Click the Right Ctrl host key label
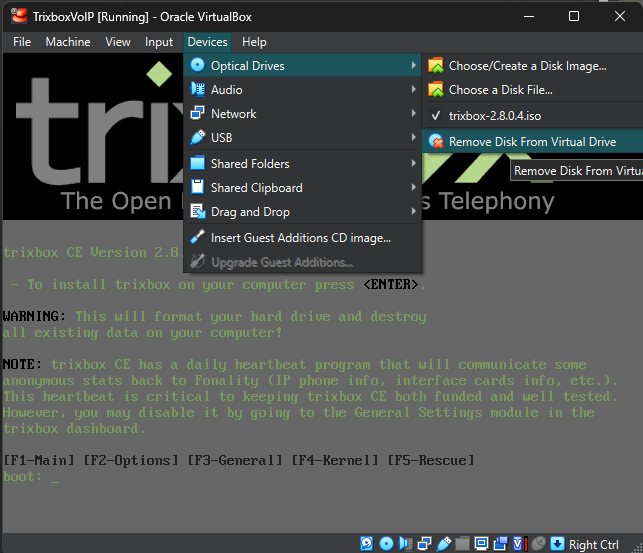The image size is (643, 553). pos(593,544)
